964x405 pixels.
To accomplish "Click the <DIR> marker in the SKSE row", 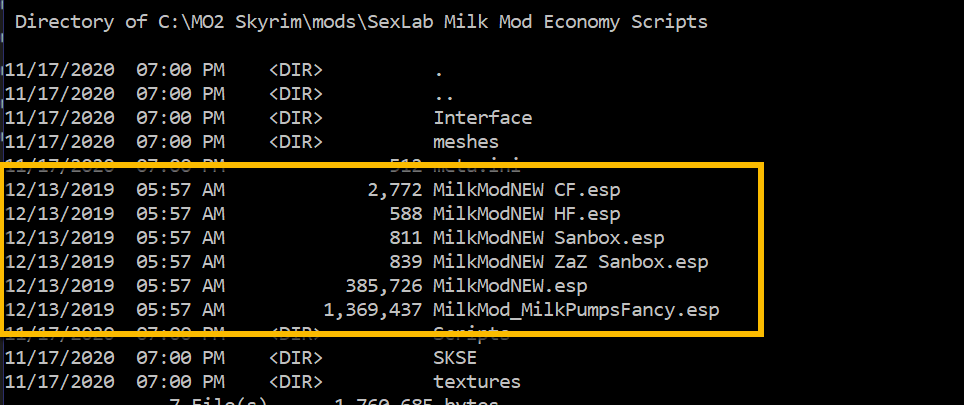I will (296, 358).
